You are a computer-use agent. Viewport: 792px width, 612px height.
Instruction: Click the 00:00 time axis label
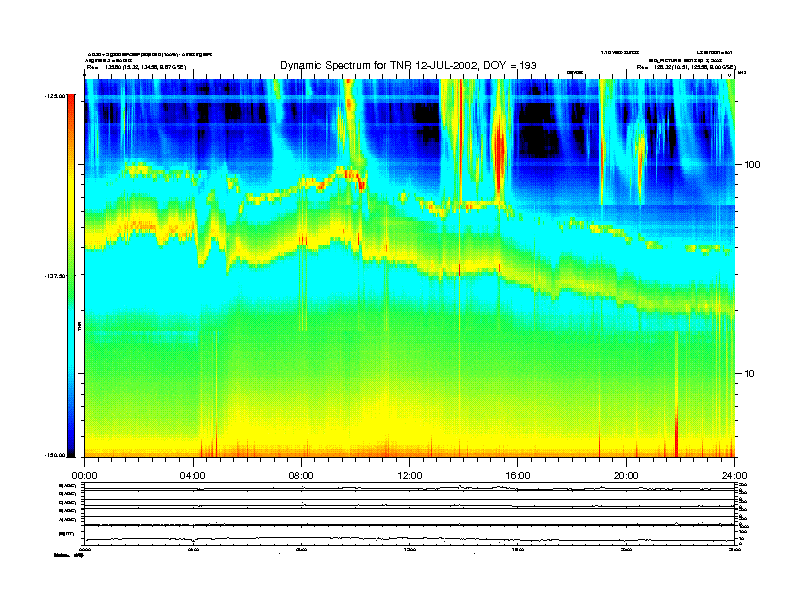click(84, 476)
